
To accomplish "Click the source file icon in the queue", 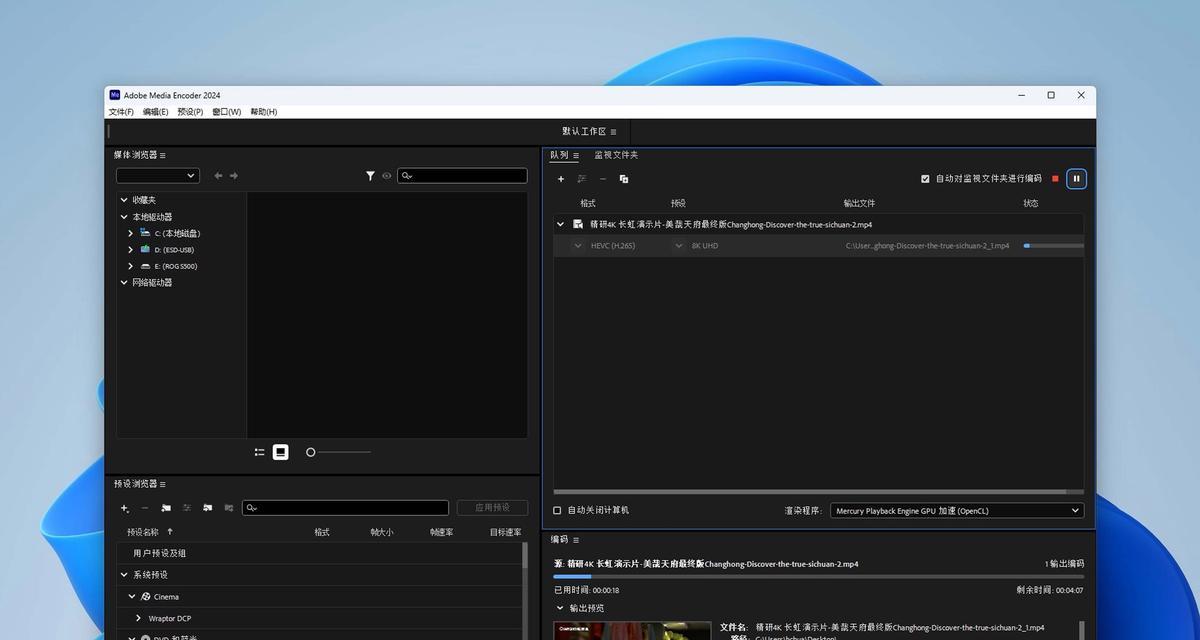I will tap(578, 225).
